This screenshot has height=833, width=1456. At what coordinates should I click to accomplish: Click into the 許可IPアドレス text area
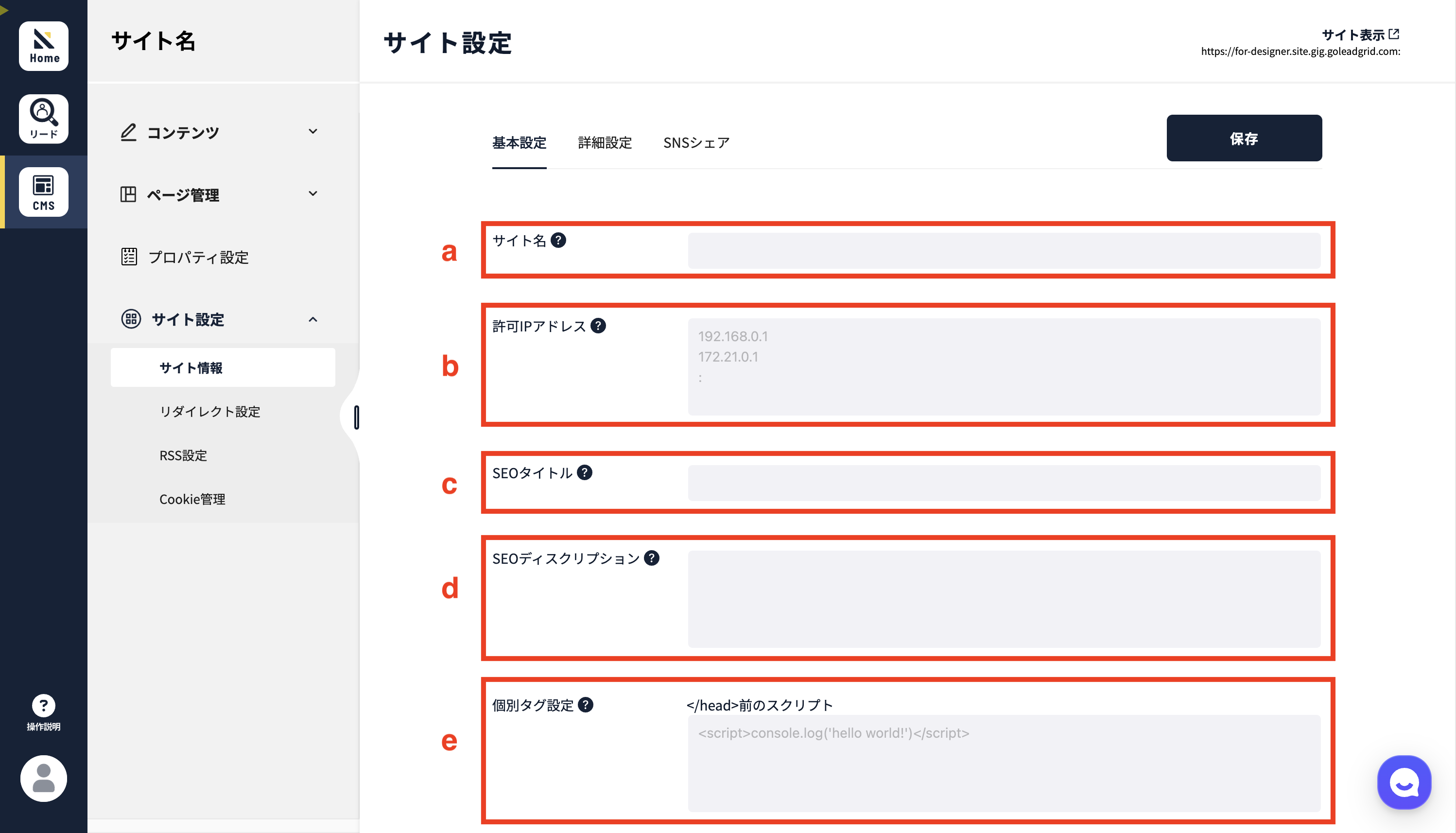[1004, 366]
